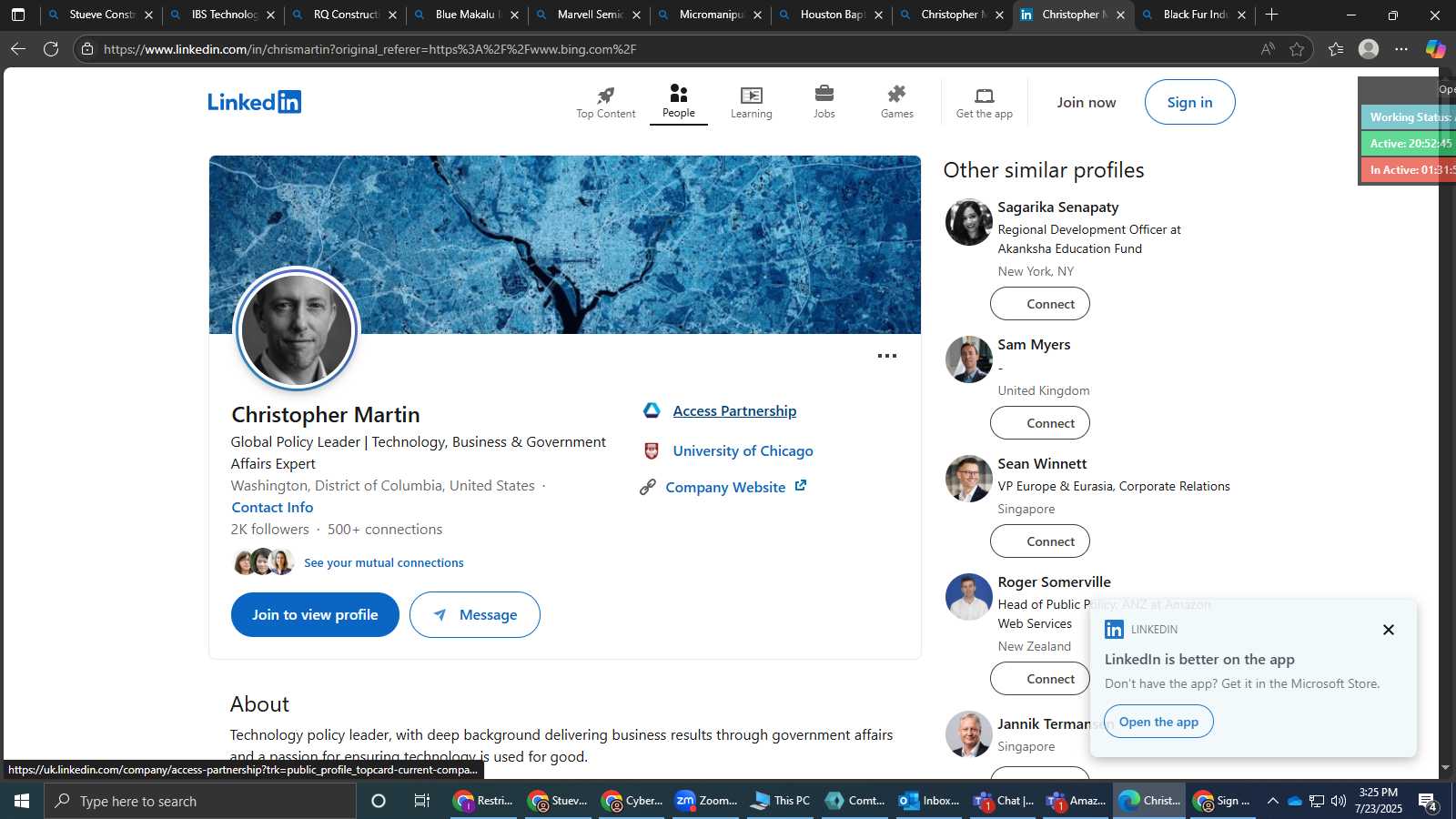Open Sean Winnett's profile photo
Viewport: 1456px width, 819px height.
[x=968, y=479]
